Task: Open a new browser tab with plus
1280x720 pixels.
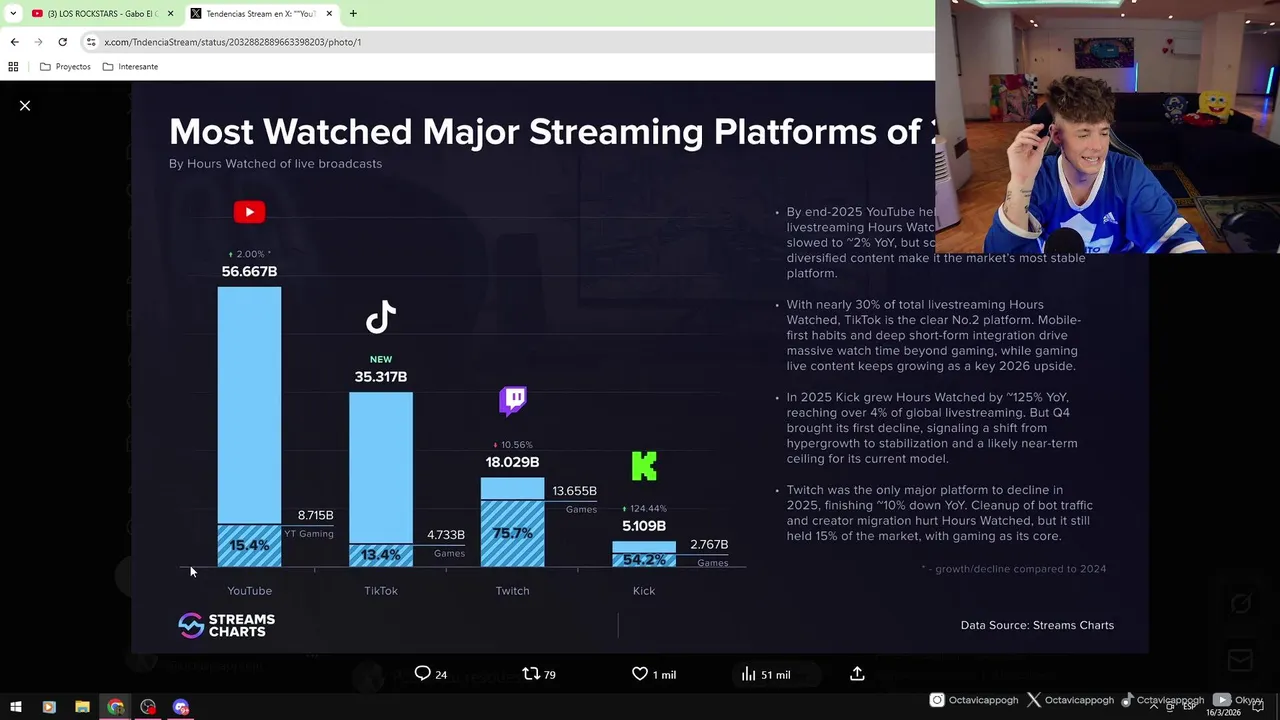Action: tap(353, 14)
